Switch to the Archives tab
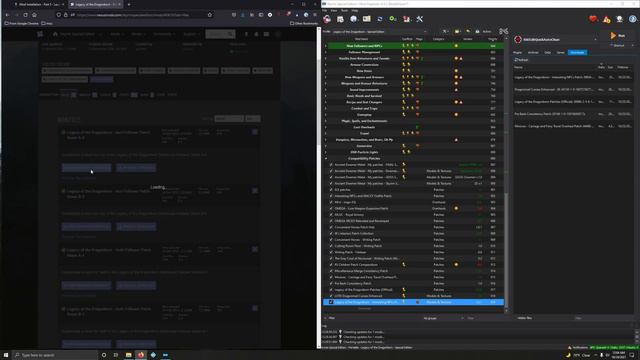Image resolution: width=640 pixels, height=360 pixels. click(533, 52)
